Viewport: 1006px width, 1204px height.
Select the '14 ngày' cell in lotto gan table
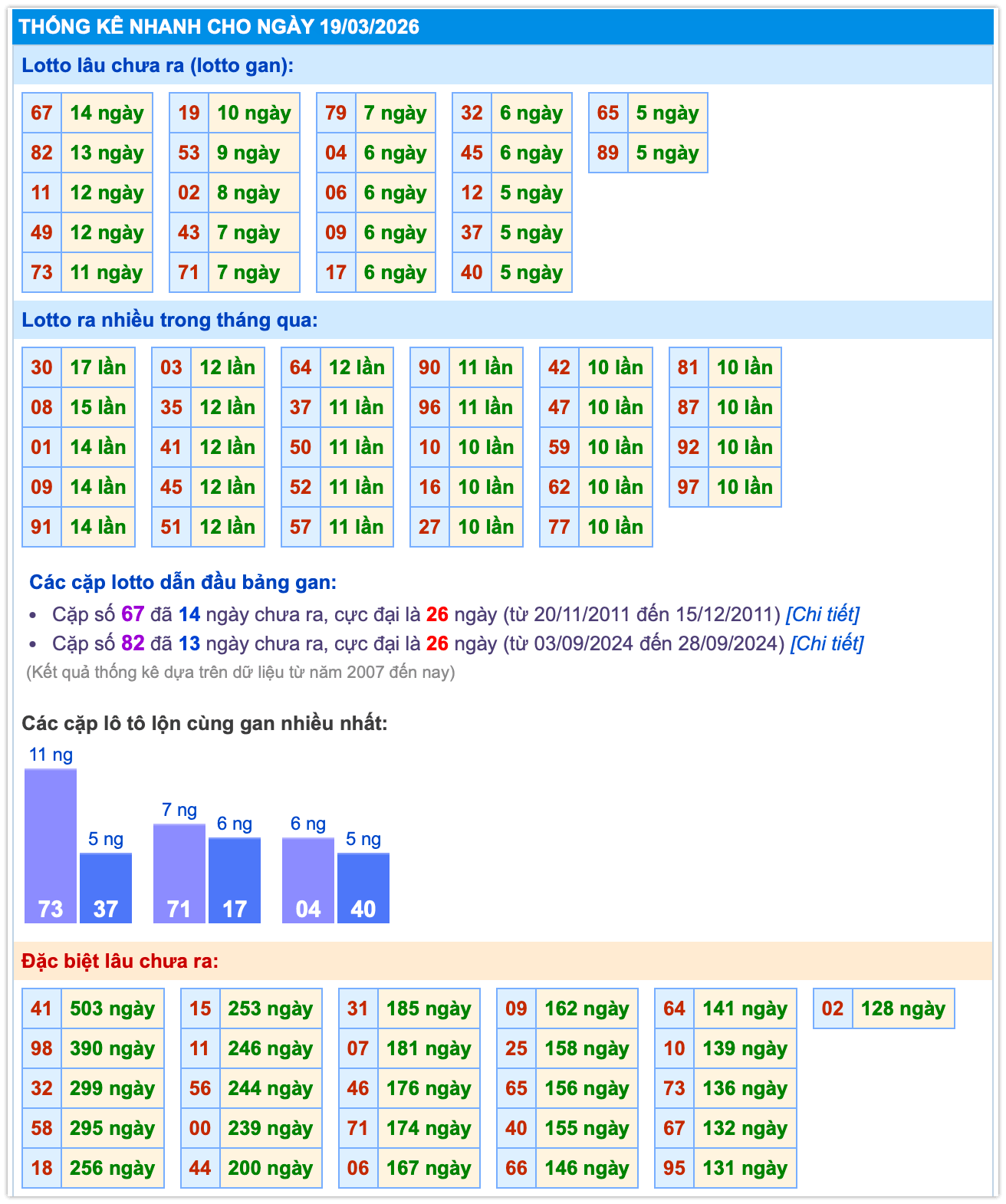(x=107, y=113)
